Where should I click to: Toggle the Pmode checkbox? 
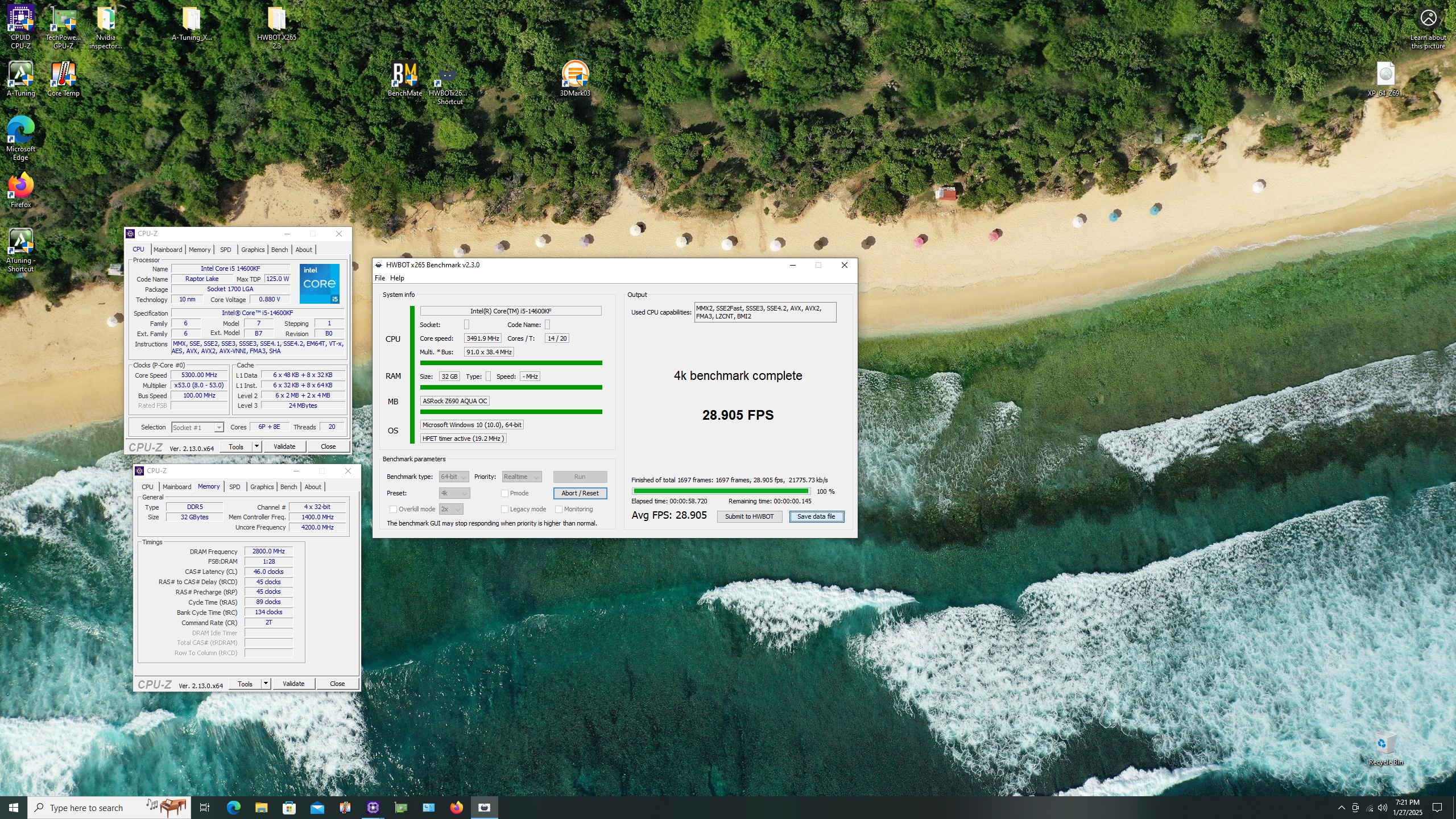click(504, 493)
